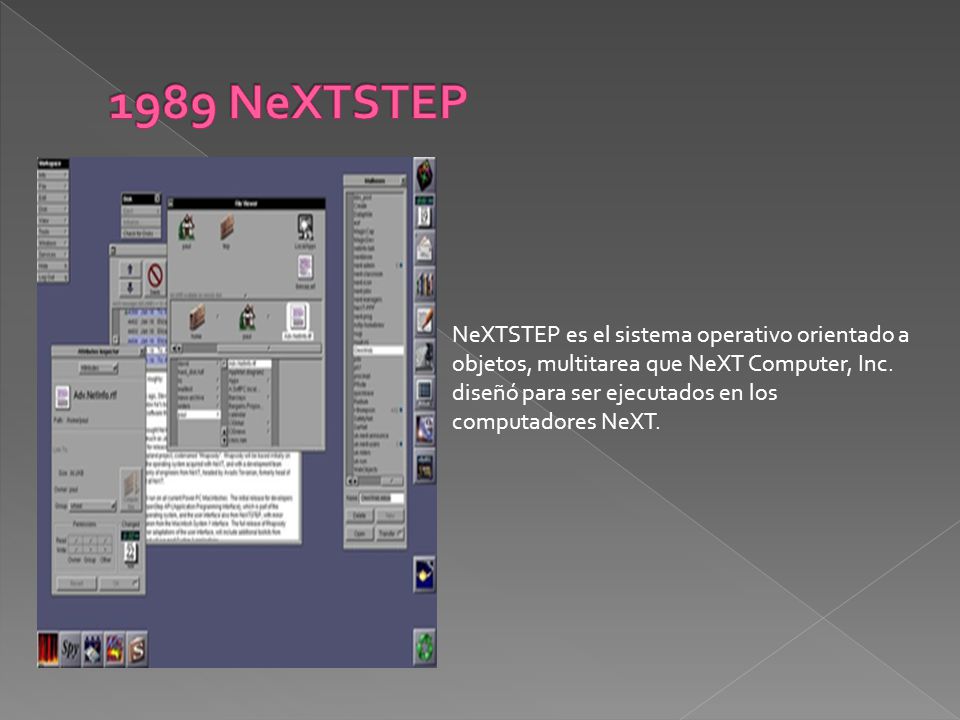This screenshot has height=720, width=960.
Task: Launch Edit from the pencil-and-paper dock icon
Action: coord(425,320)
